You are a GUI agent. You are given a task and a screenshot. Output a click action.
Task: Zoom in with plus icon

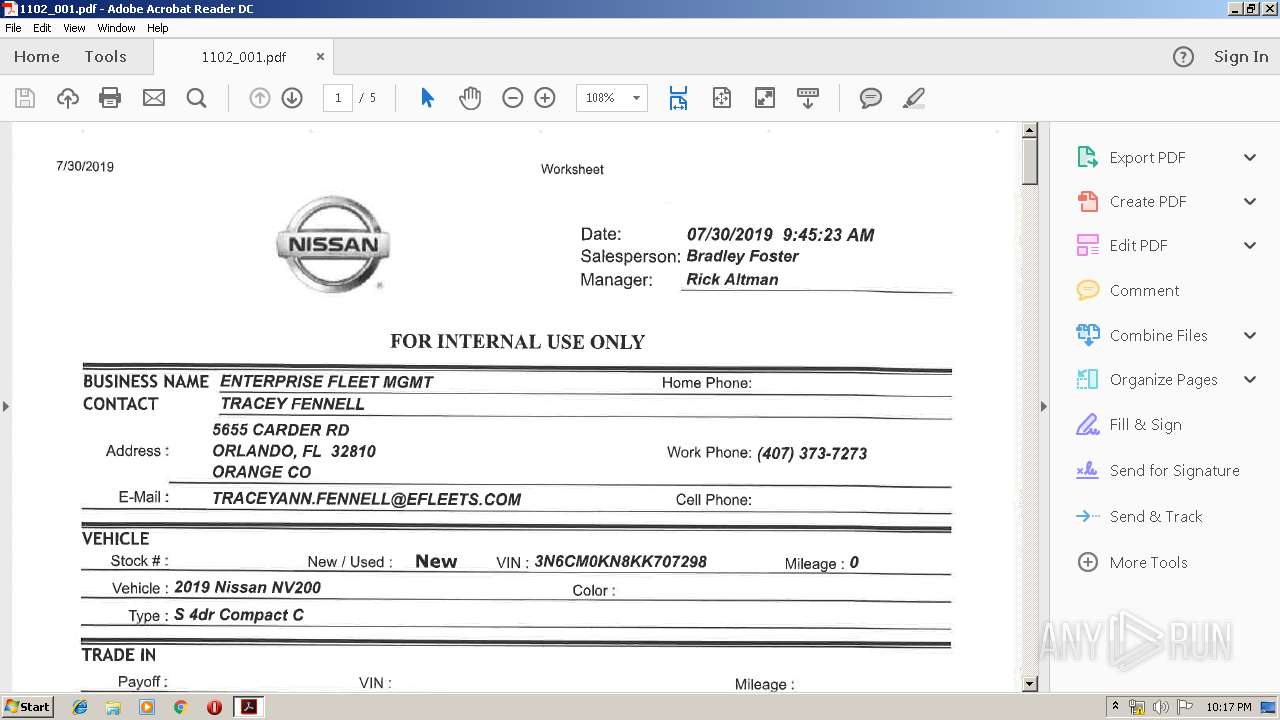point(545,98)
